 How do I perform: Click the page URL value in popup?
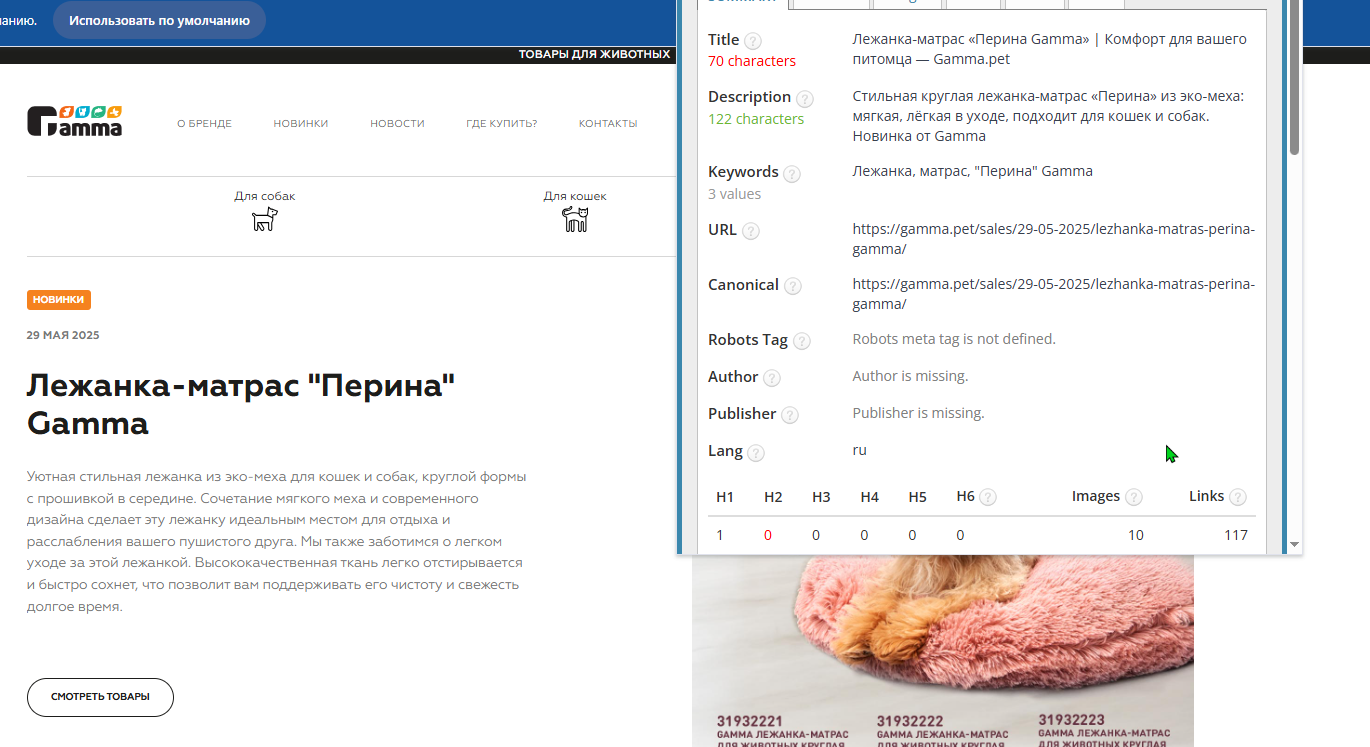point(1054,239)
